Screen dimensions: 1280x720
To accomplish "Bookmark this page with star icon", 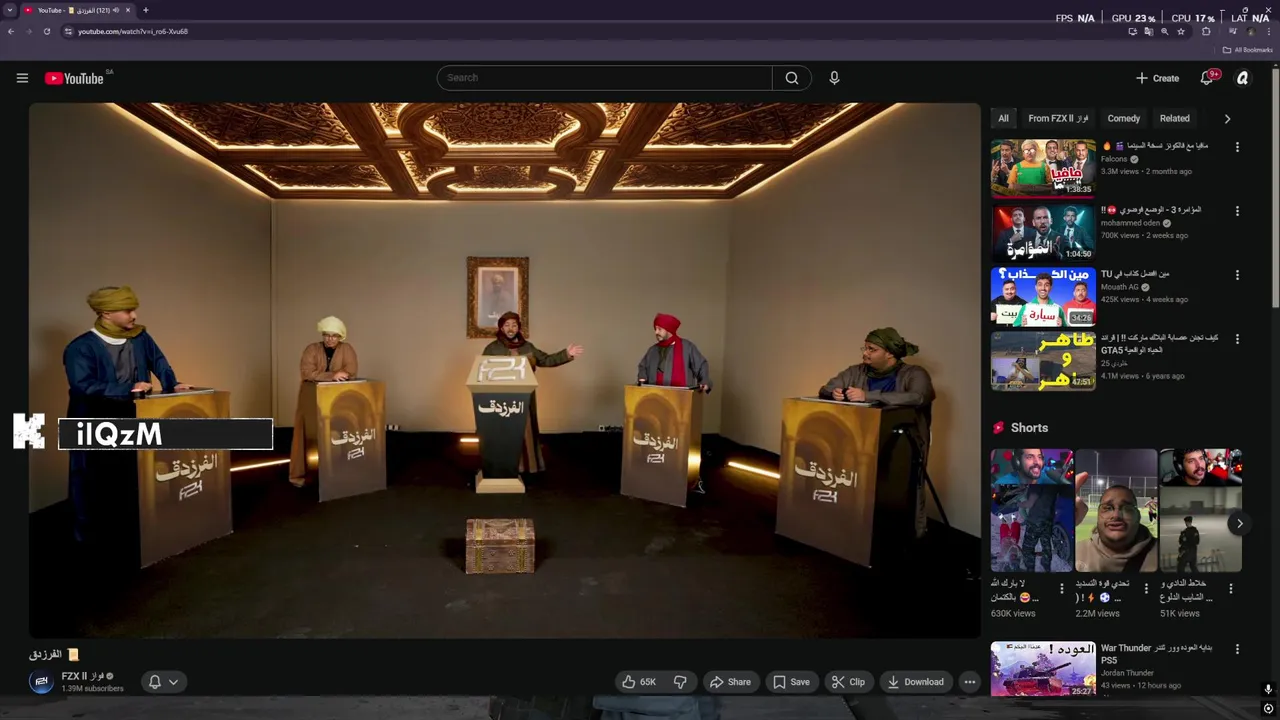I will (x=1181, y=31).
